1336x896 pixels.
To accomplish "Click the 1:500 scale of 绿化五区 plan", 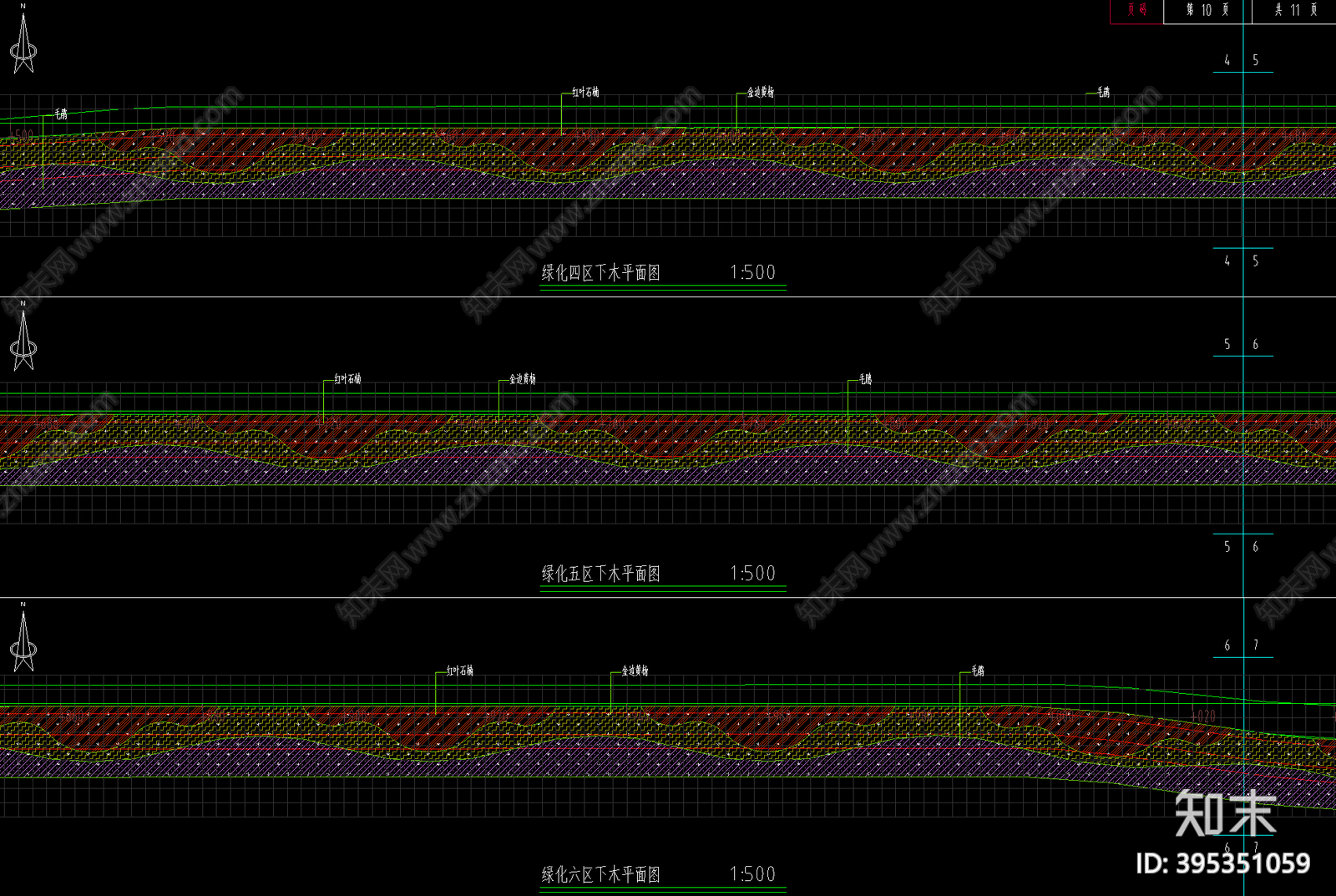I will (x=752, y=574).
